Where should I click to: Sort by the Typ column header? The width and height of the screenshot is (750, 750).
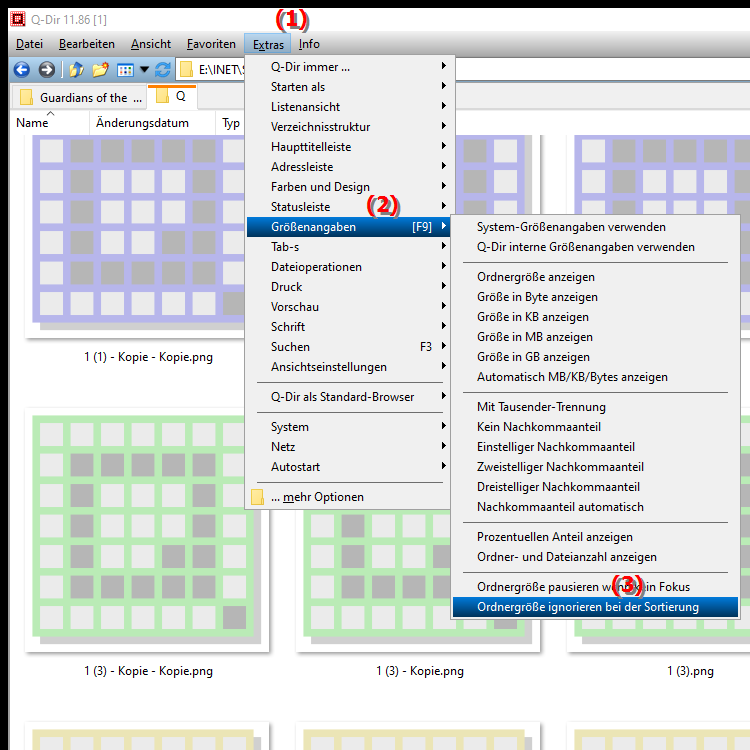pos(231,123)
